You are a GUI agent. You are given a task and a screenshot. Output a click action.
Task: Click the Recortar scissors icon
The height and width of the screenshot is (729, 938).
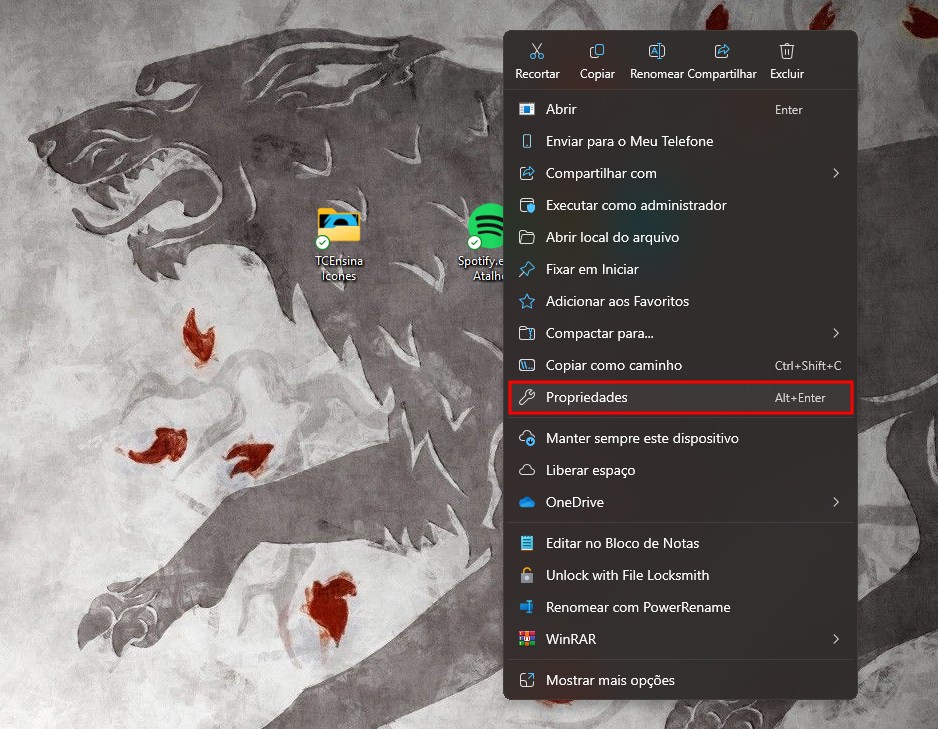537,52
